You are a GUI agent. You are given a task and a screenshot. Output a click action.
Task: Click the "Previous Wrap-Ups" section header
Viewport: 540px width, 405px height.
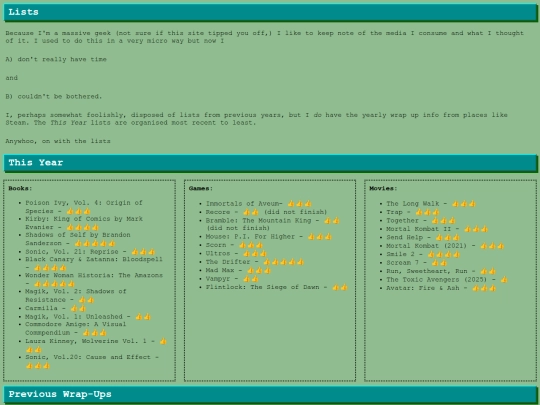[270, 394]
